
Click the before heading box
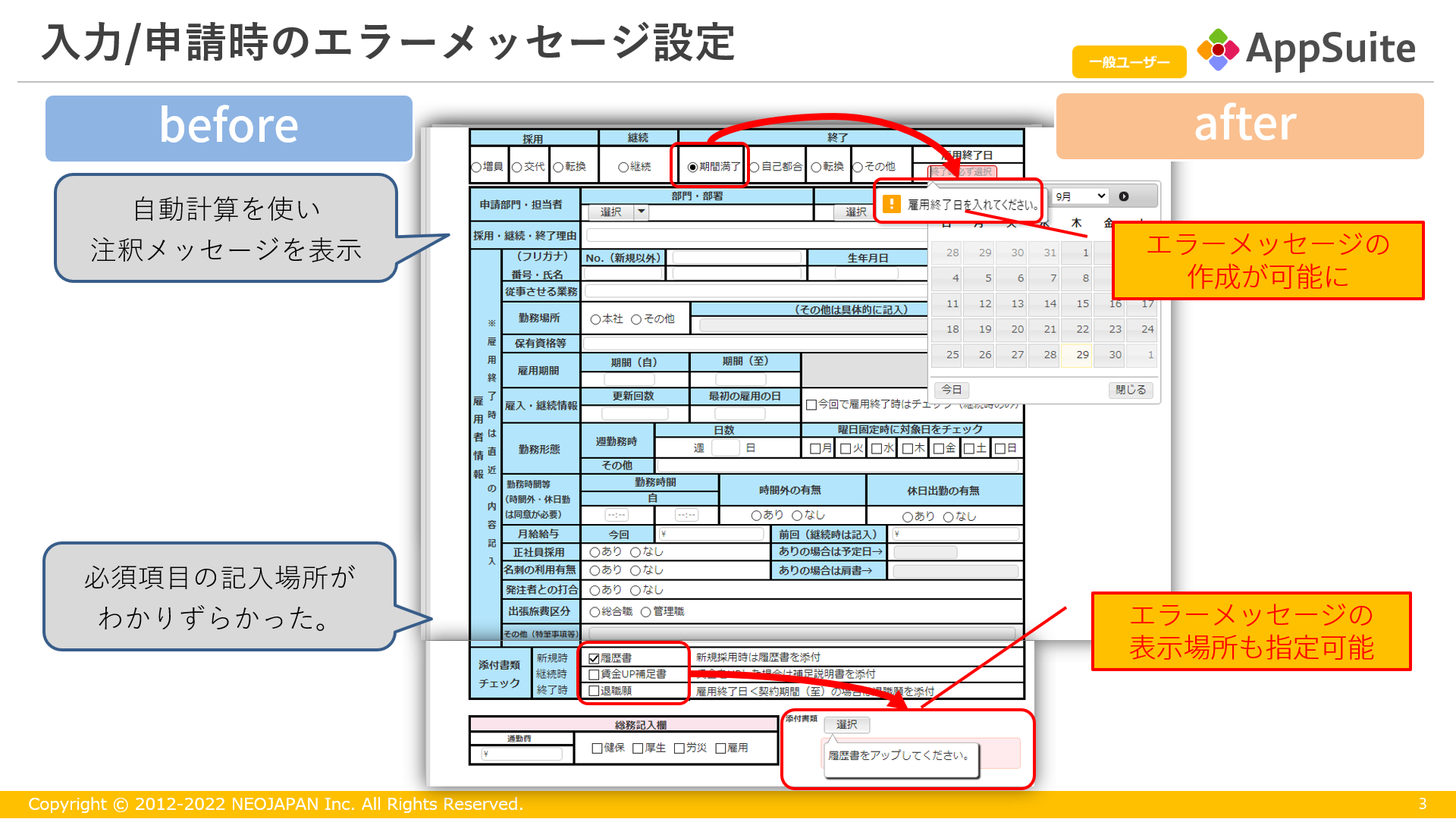[x=229, y=128]
